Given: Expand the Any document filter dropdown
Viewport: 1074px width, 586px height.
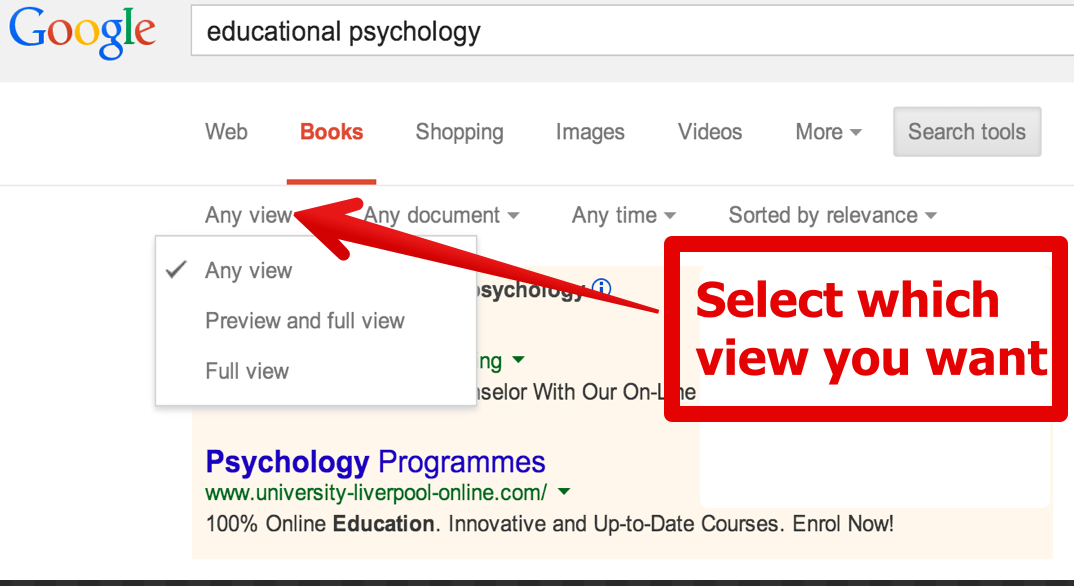Looking at the screenshot, I should click(441, 215).
